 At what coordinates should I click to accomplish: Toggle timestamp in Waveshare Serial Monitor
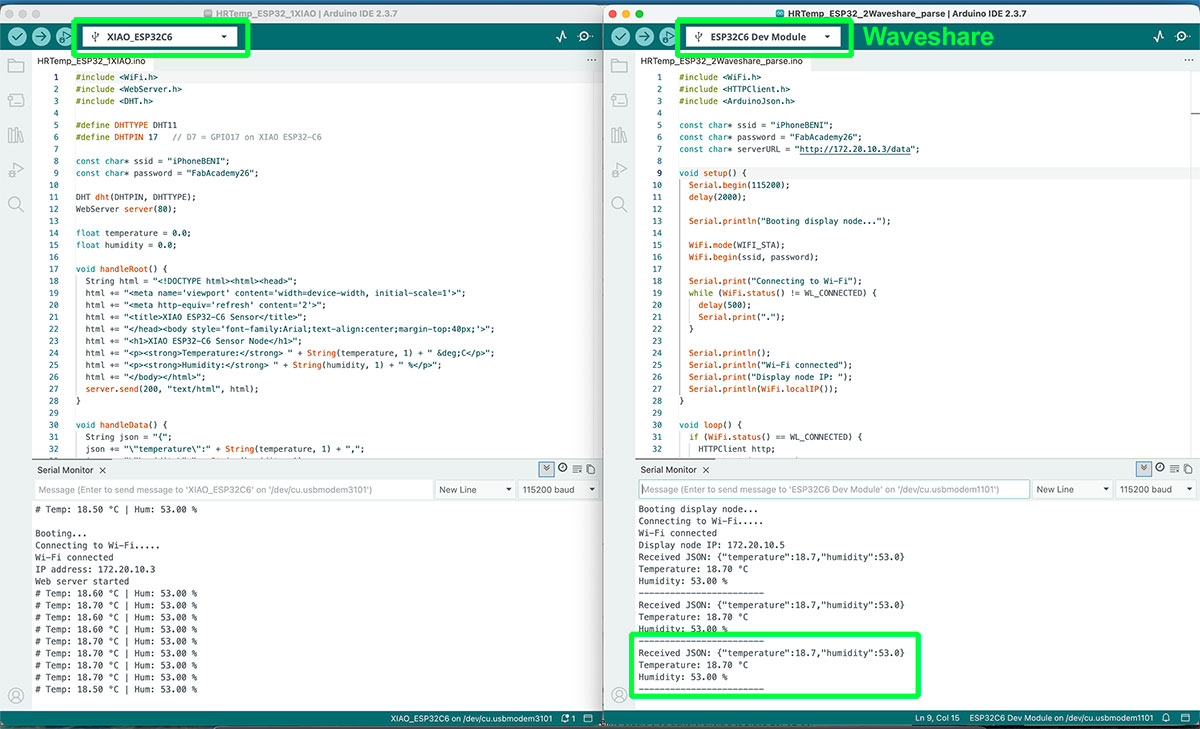pos(1160,468)
